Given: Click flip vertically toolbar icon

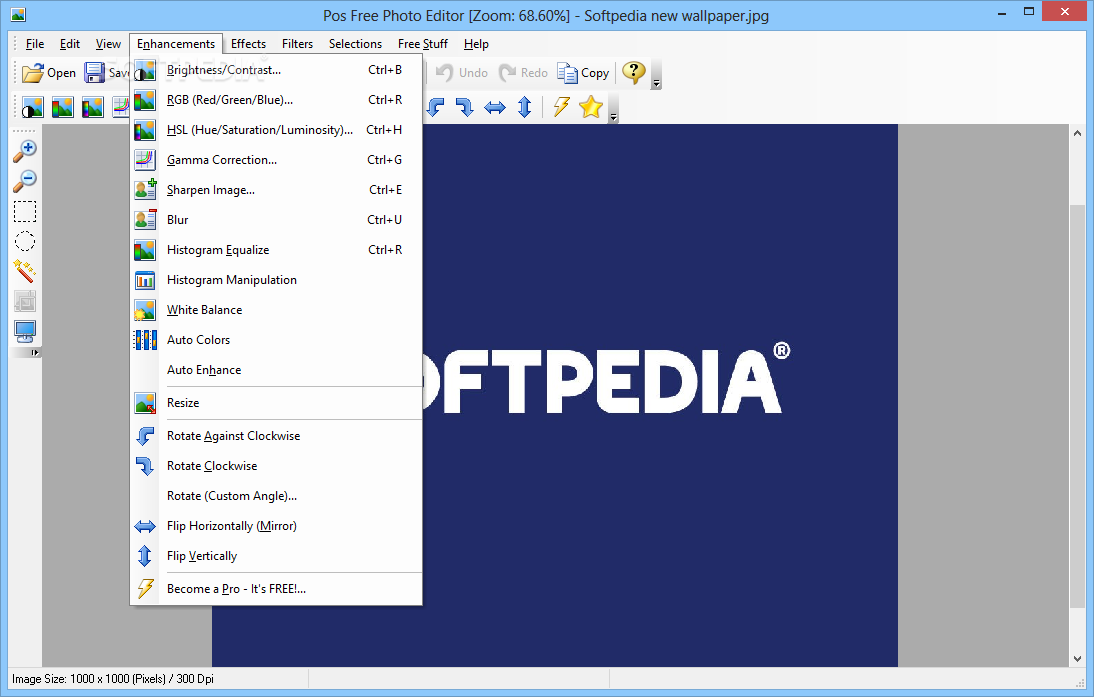Looking at the screenshot, I should 525,107.
